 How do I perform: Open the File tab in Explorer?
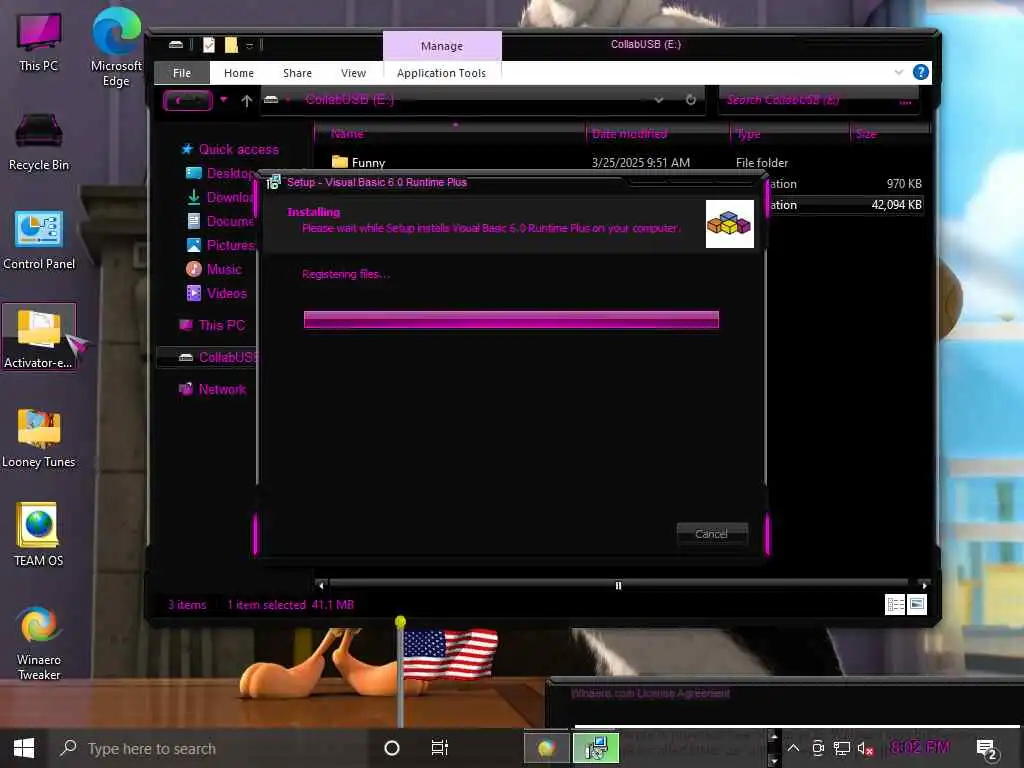pos(182,73)
